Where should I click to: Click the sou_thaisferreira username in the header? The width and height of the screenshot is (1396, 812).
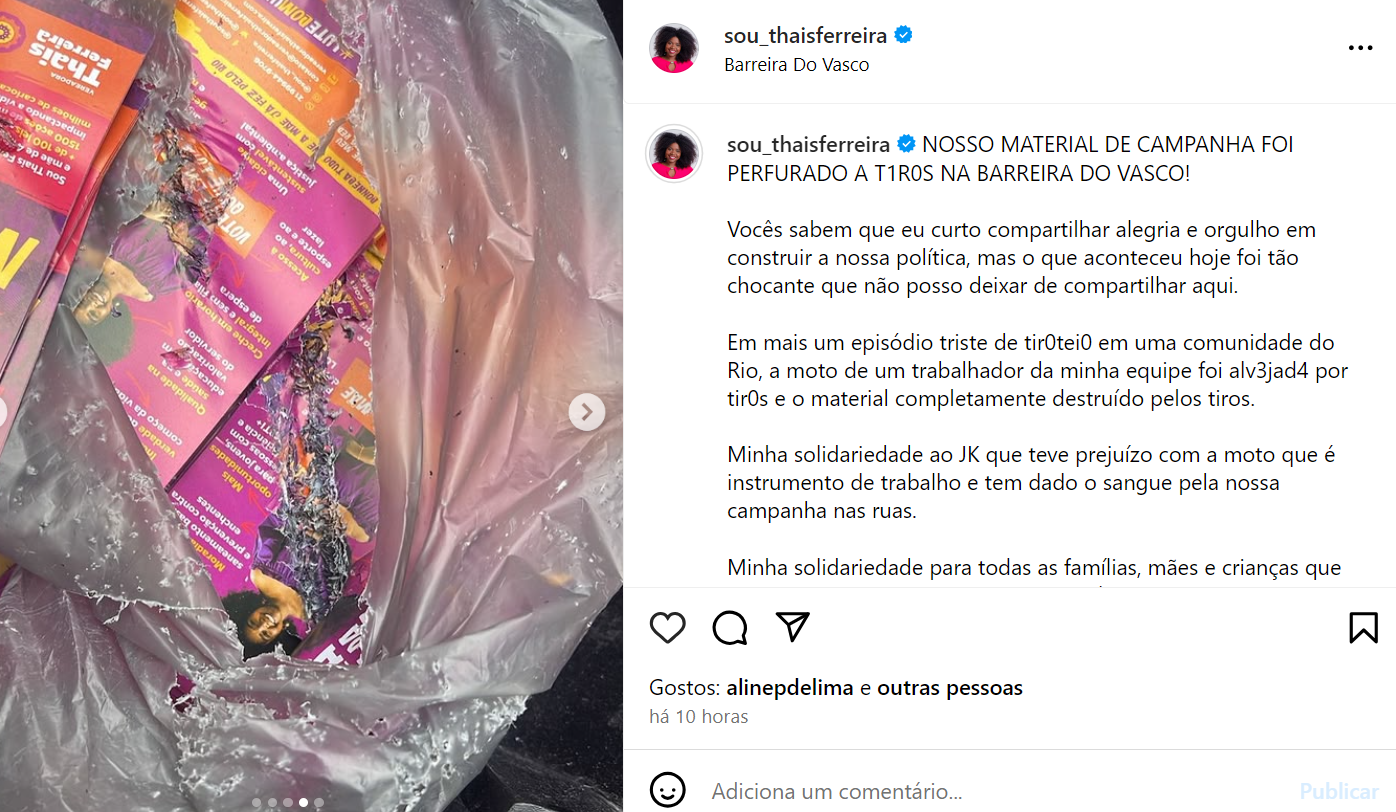click(x=806, y=36)
